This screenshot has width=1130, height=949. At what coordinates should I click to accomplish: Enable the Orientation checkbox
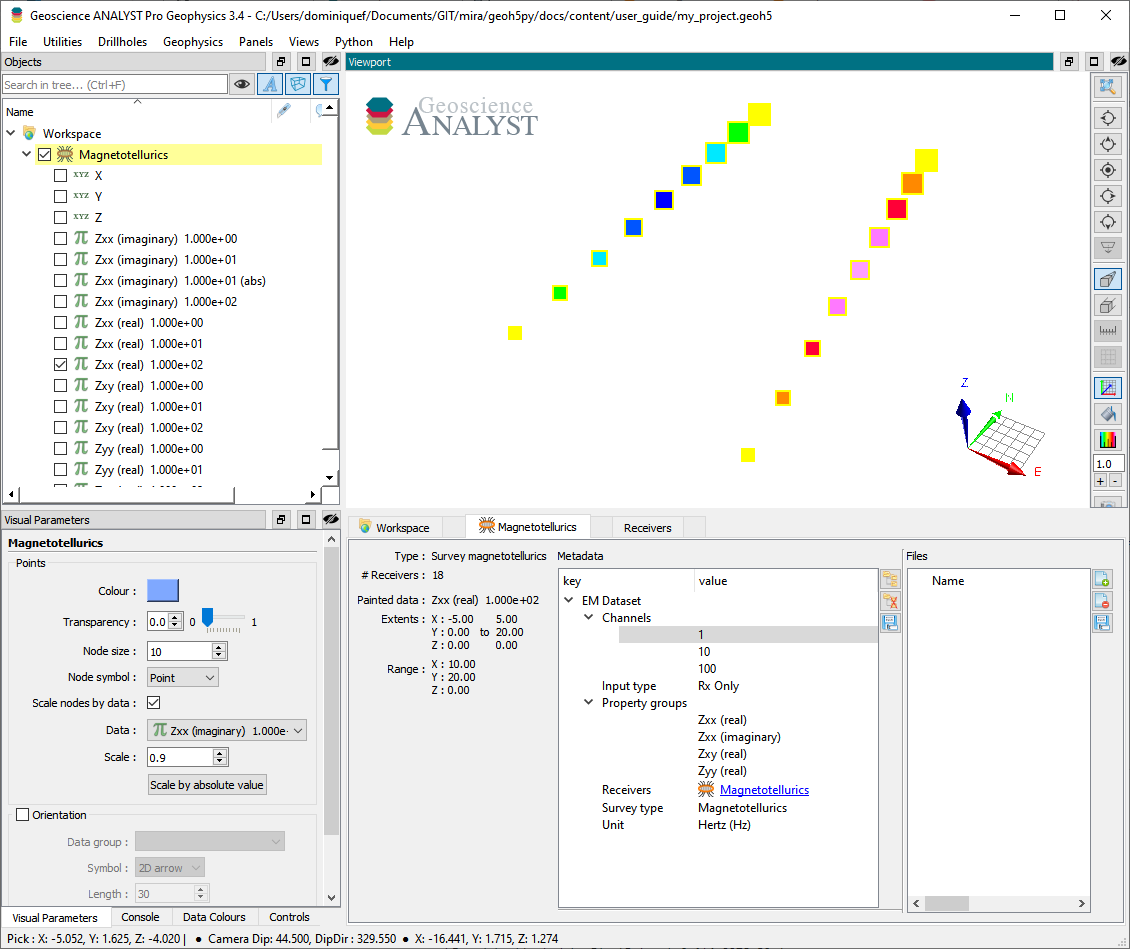pyautogui.click(x=22, y=815)
